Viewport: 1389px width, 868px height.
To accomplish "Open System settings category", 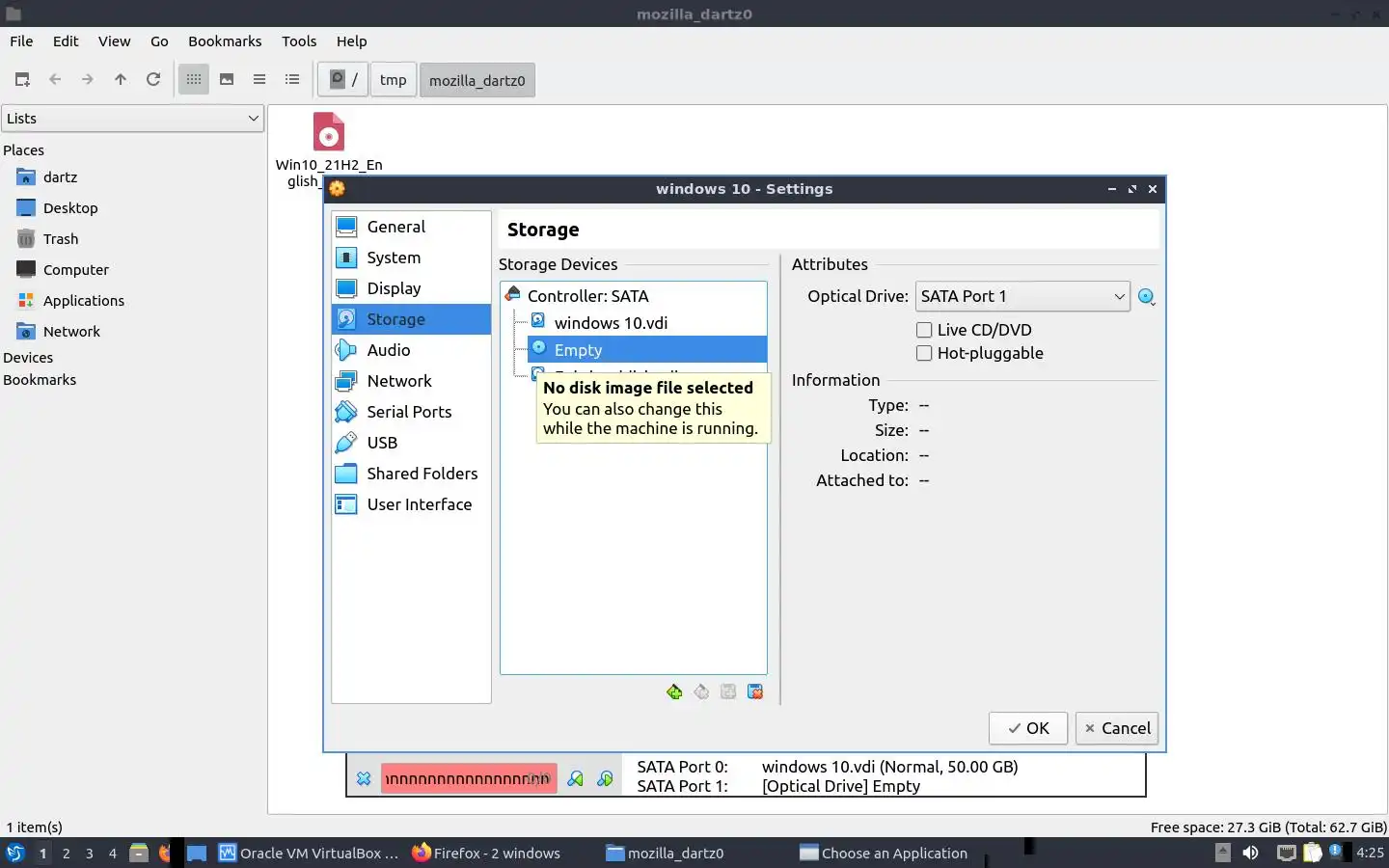I will pos(411,258).
